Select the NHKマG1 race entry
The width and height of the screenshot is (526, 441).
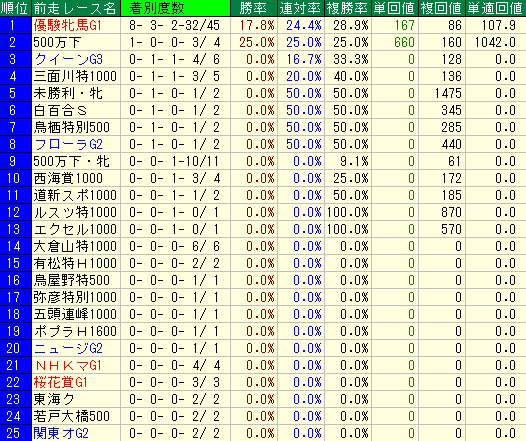tap(68, 366)
